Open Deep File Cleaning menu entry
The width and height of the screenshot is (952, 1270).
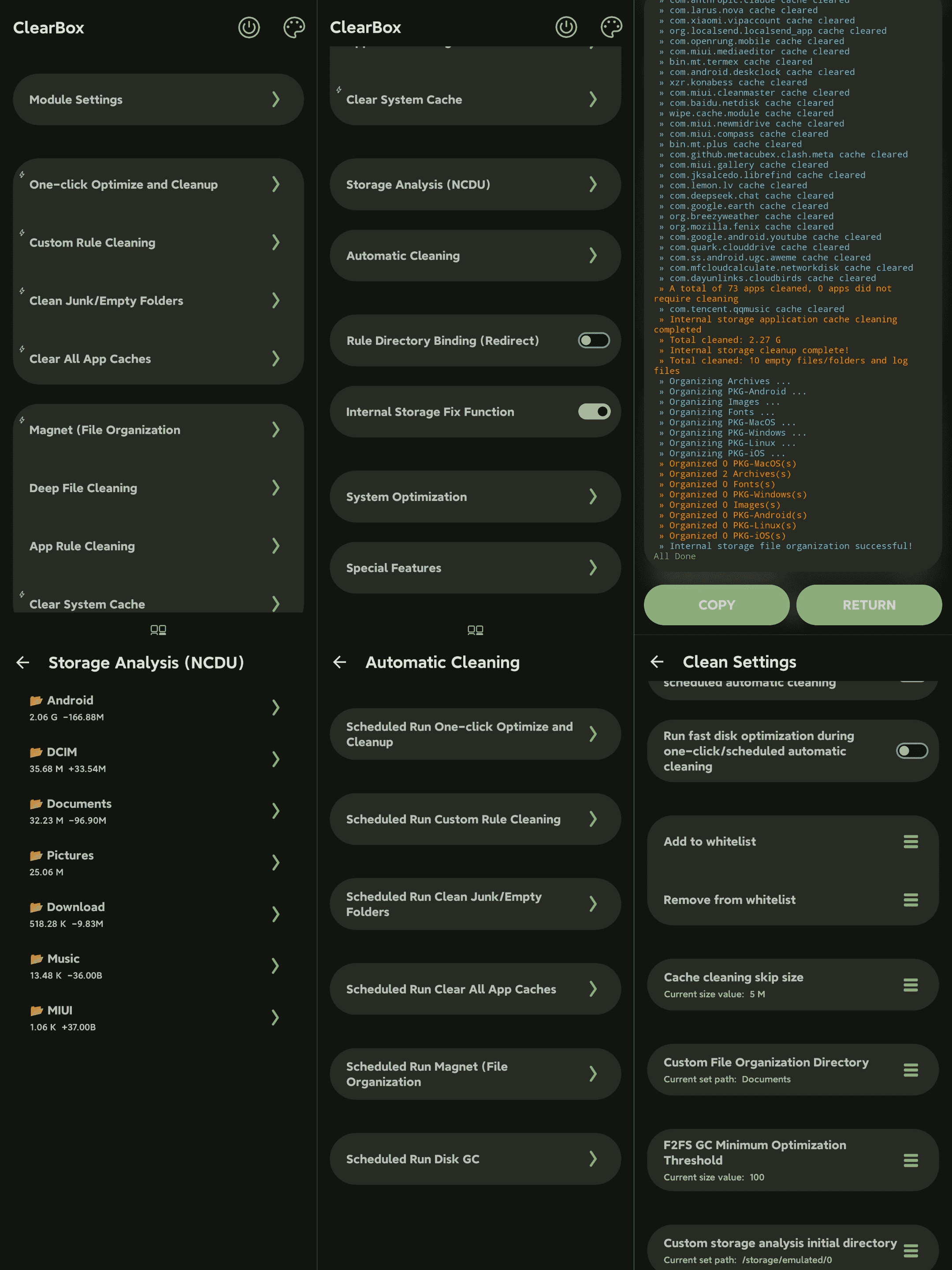158,488
